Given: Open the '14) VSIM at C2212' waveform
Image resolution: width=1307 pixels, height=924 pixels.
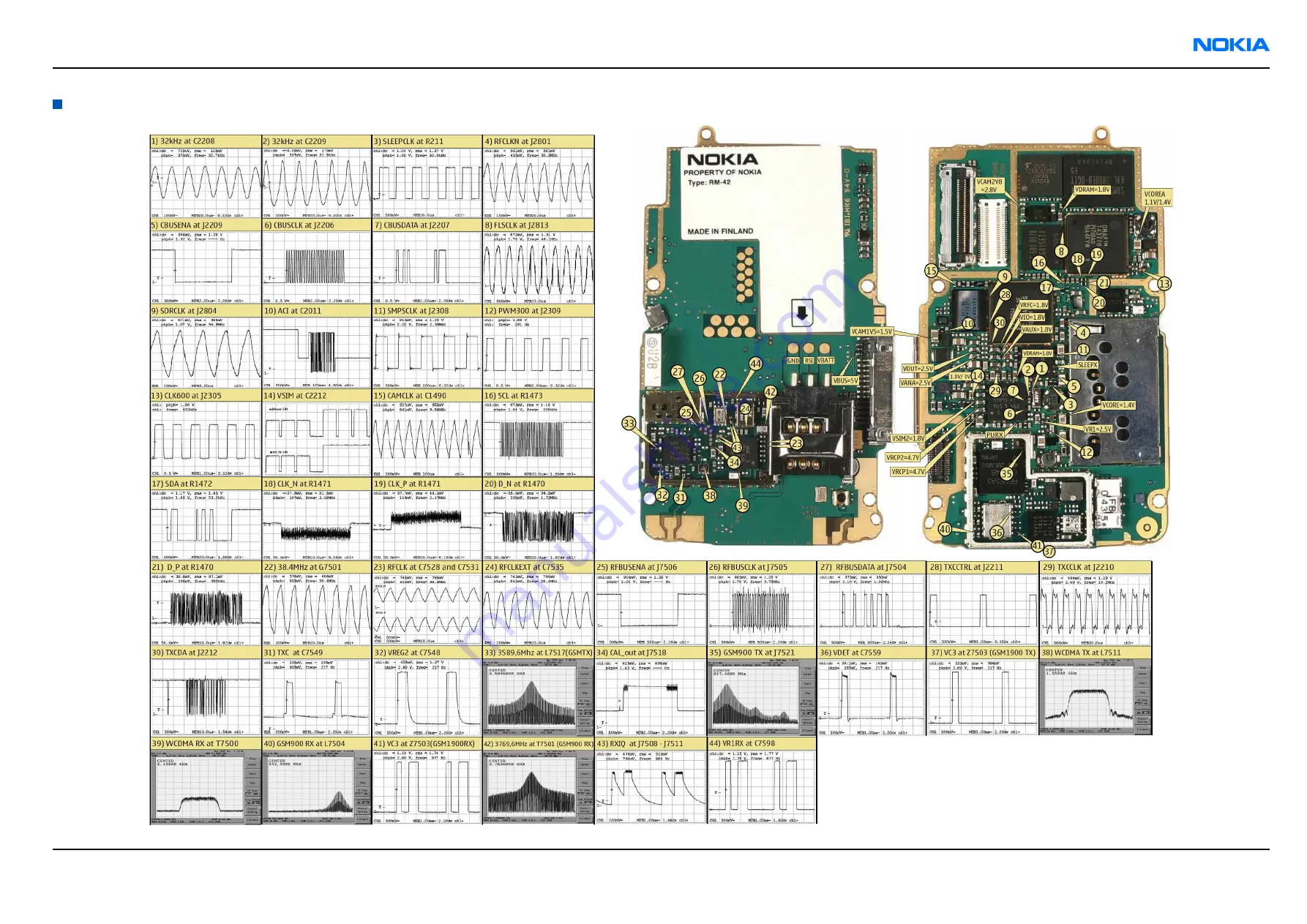Looking at the screenshot, I should click(x=317, y=440).
